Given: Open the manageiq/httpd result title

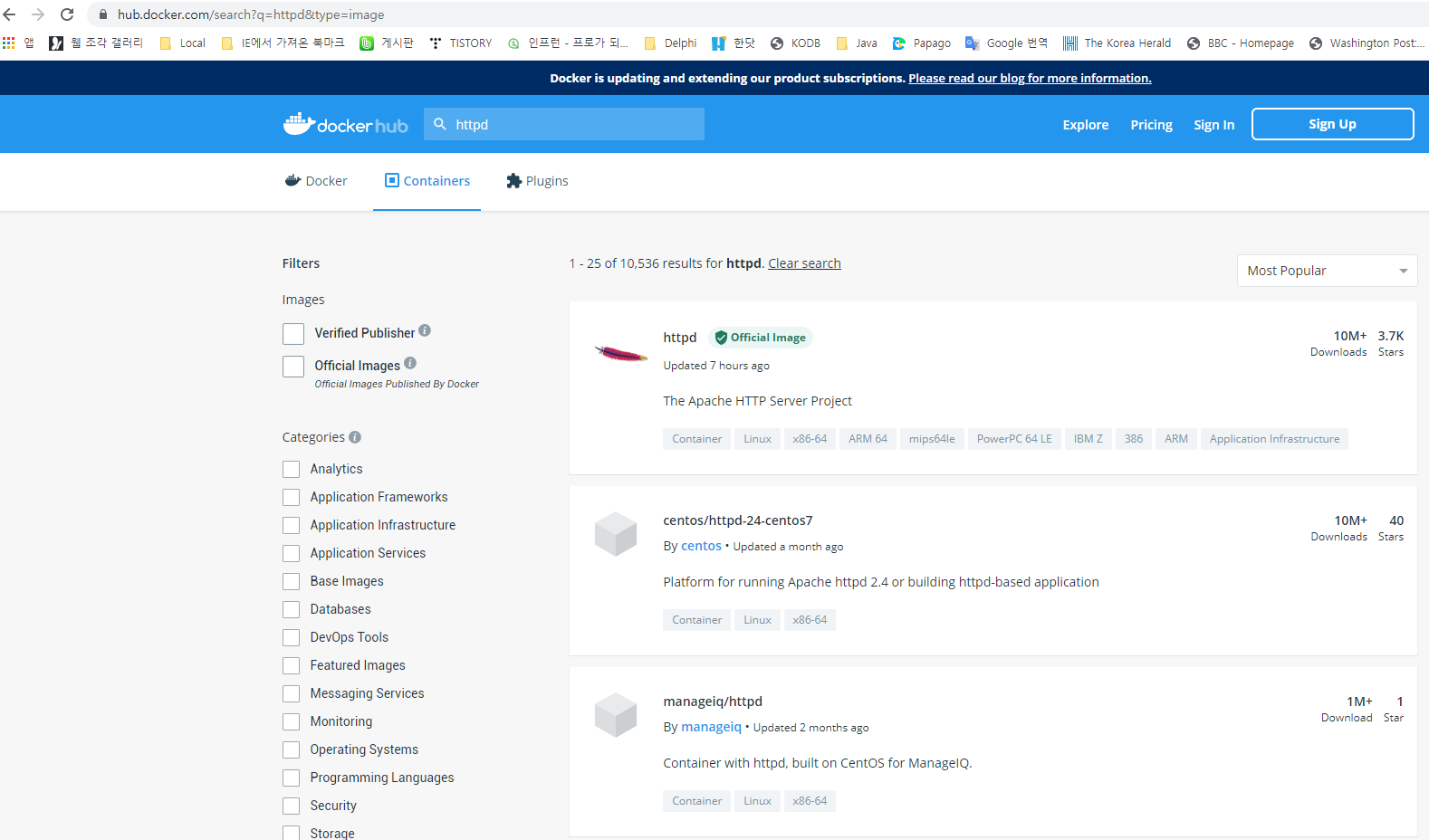Looking at the screenshot, I should [713, 702].
